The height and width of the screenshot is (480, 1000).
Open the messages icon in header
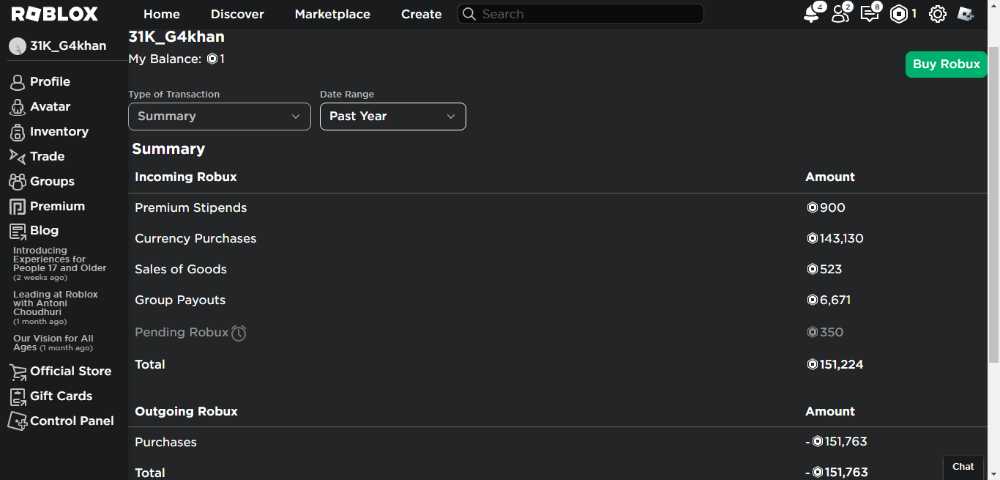click(870, 13)
